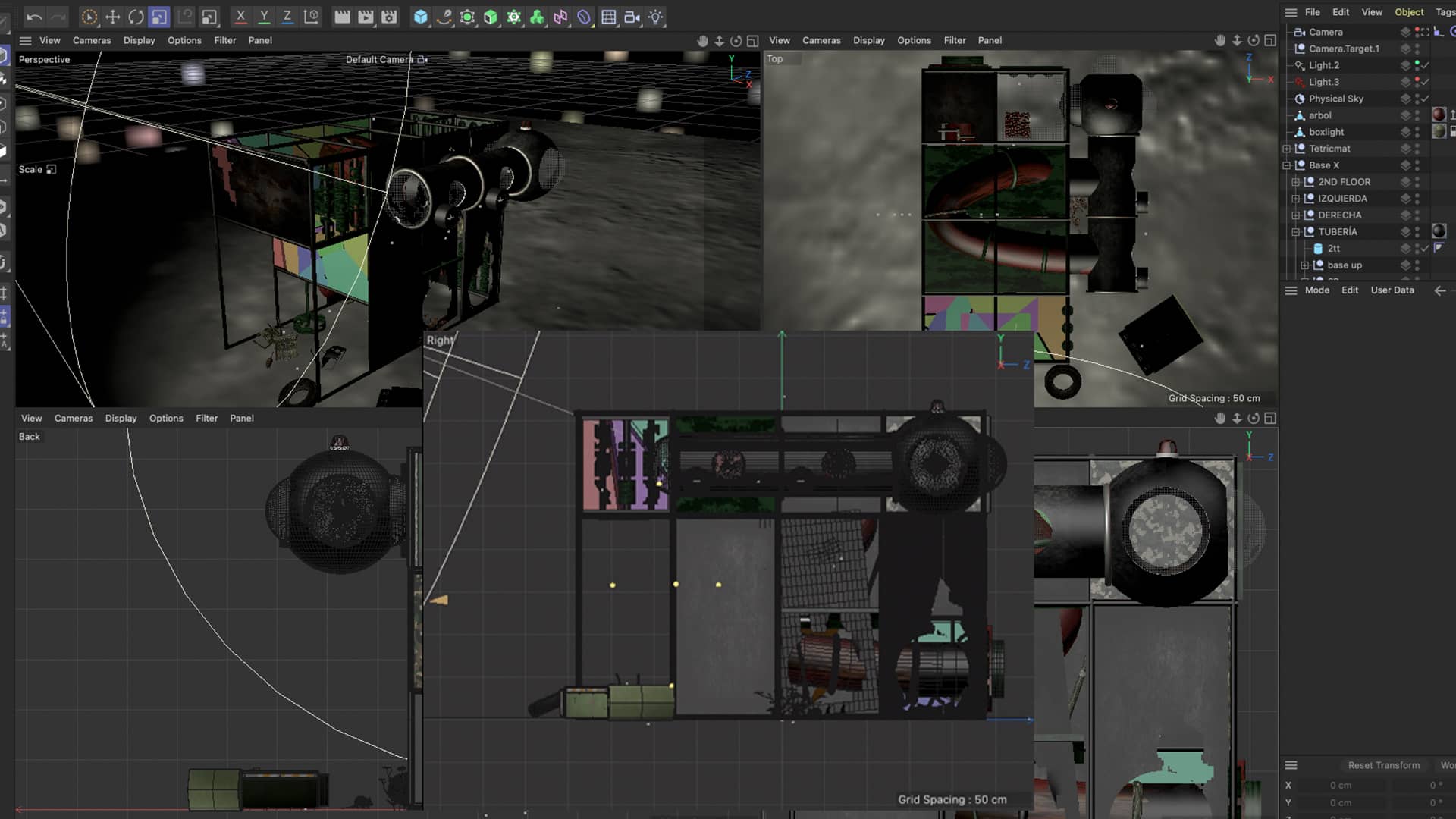Select the Rotate tool
Image resolution: width=1456 pixels, height=819 pixels.
point(136,17)
